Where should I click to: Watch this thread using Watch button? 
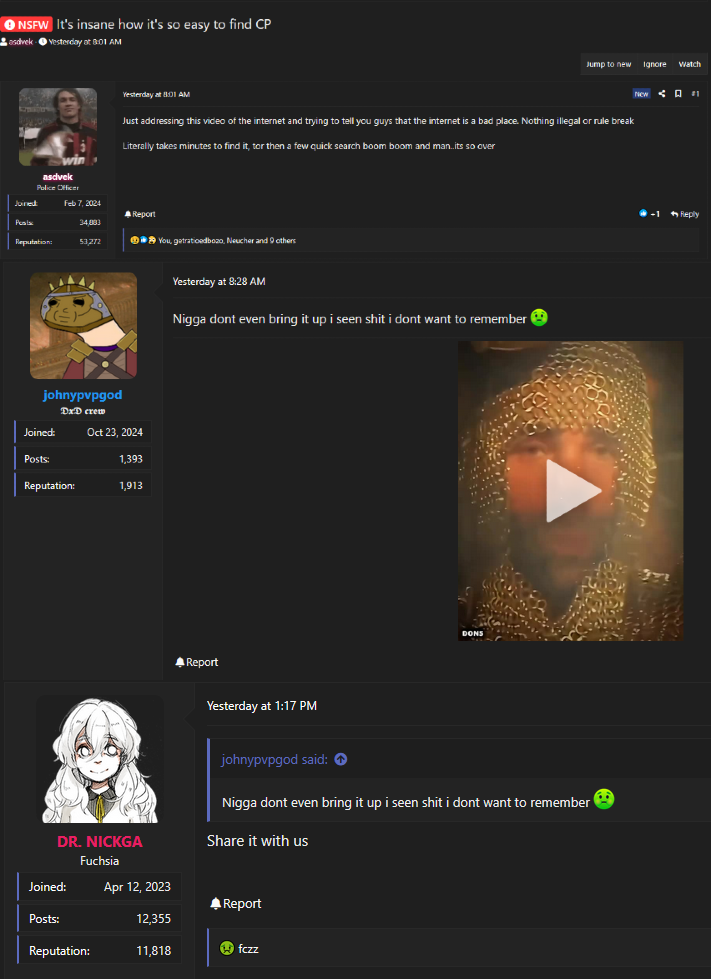pyautogui.click(x=689, y=64)
